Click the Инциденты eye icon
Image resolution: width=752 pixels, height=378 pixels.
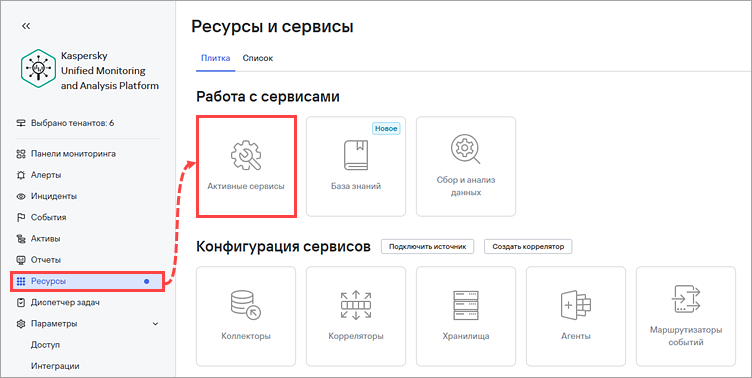(21, 196)
